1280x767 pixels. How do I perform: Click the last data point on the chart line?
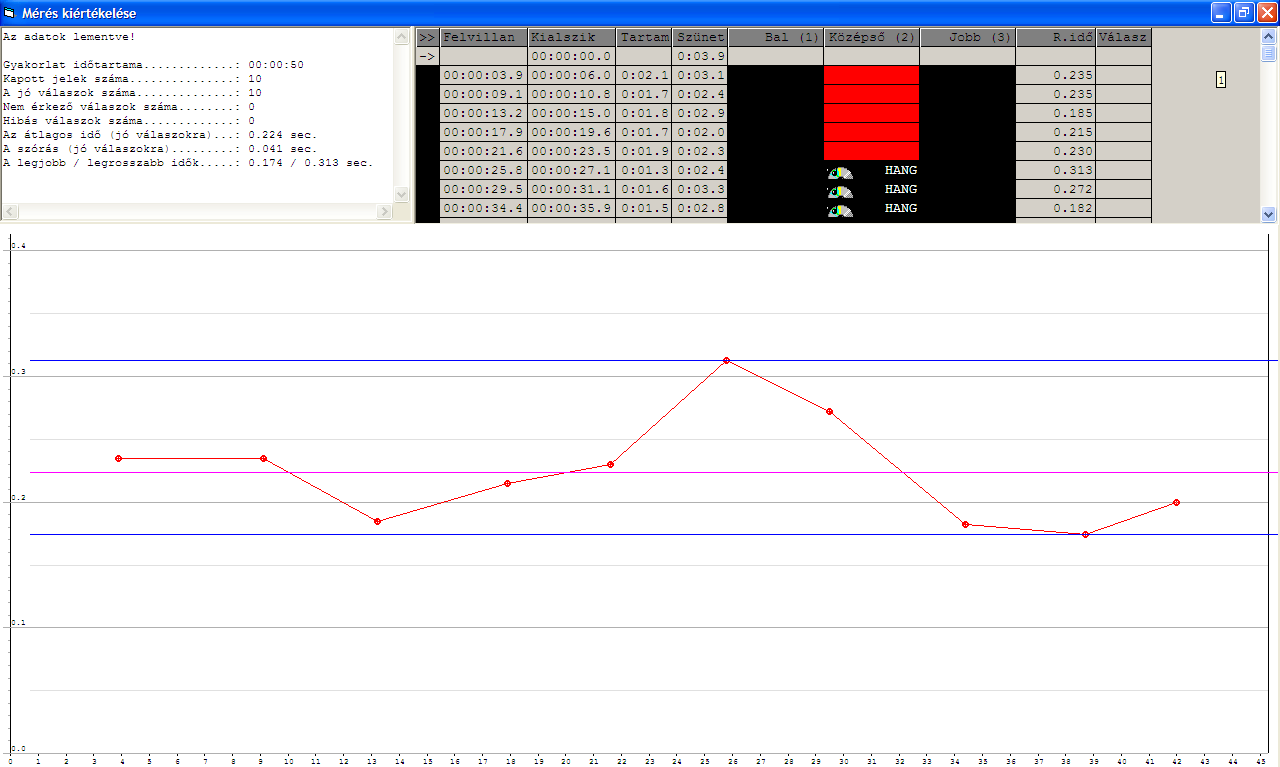pos(1176,502)
